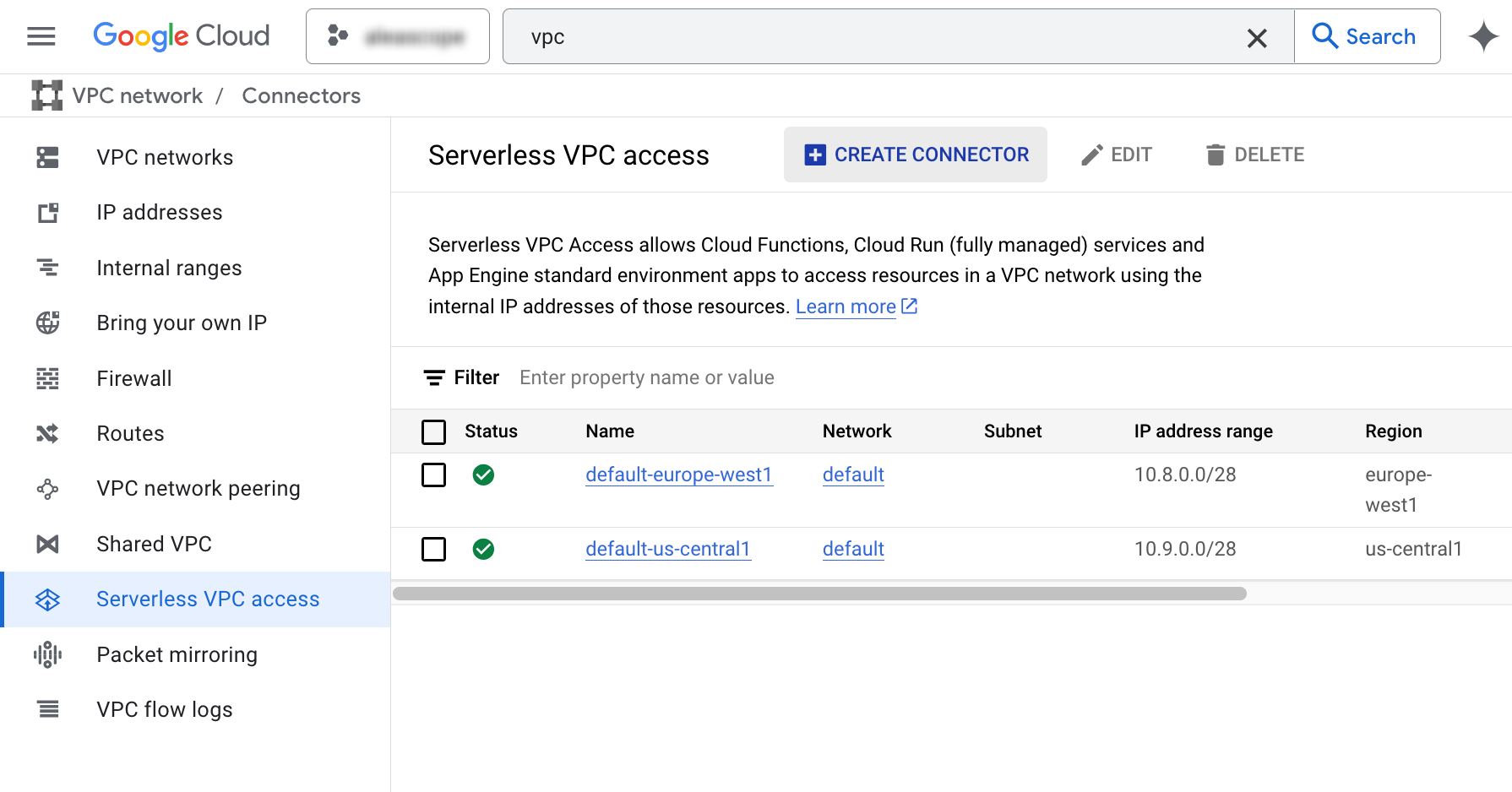Select Internal ranges menu item
Viewport: 1512px width, 792px height.
[x=169, y=268]
